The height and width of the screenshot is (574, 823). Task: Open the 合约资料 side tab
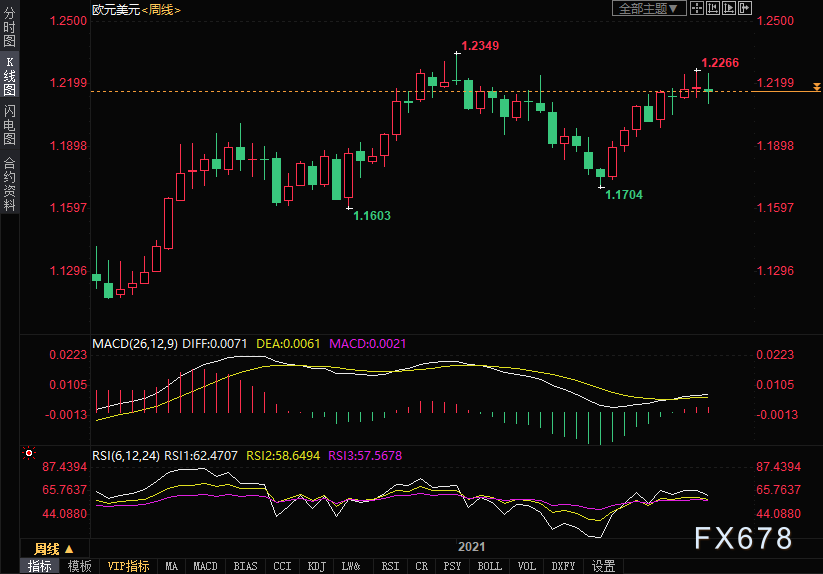pos(9,184)
